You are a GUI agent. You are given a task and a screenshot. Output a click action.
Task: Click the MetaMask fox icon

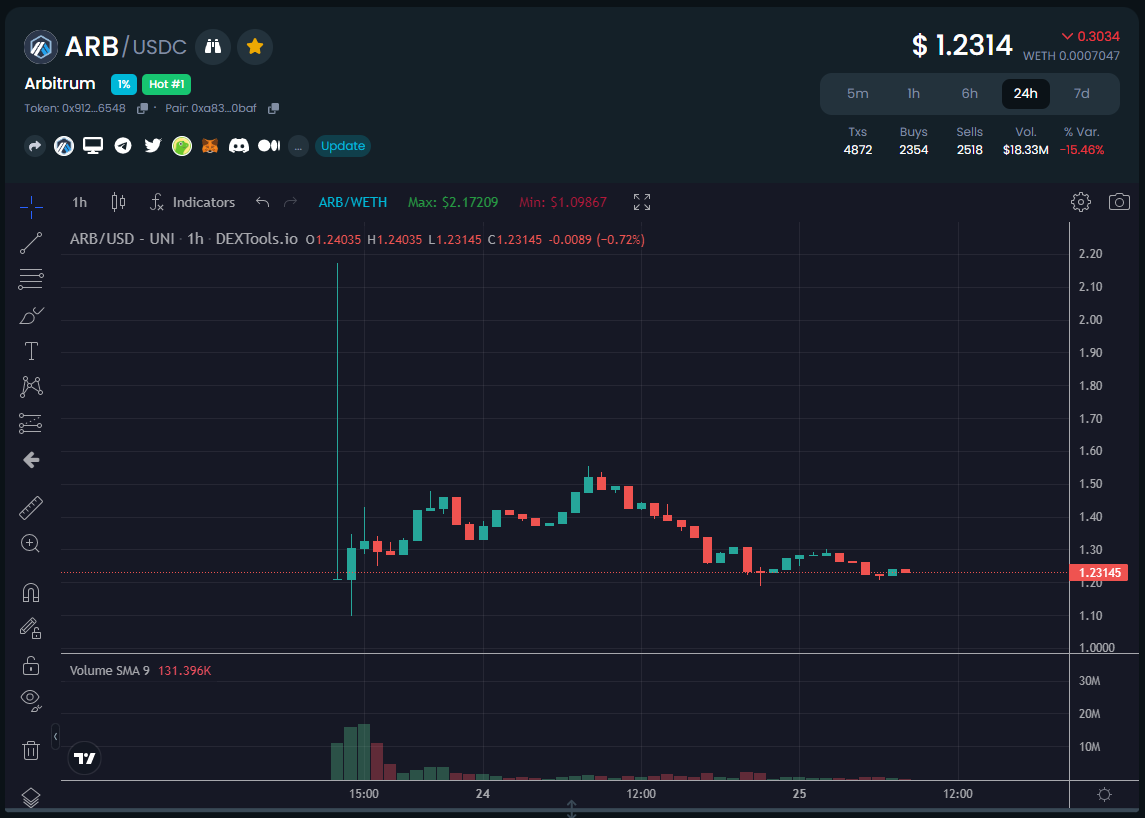[x=210, y=146]
